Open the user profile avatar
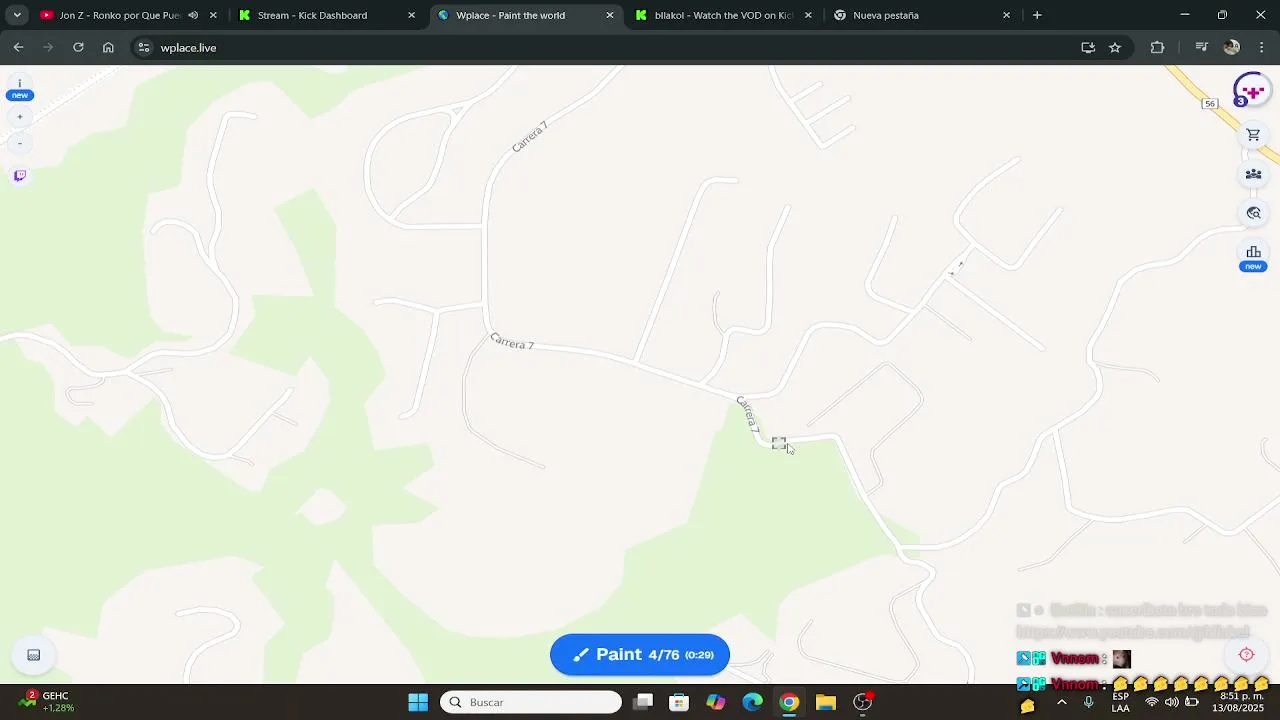 coord(1251,91)
